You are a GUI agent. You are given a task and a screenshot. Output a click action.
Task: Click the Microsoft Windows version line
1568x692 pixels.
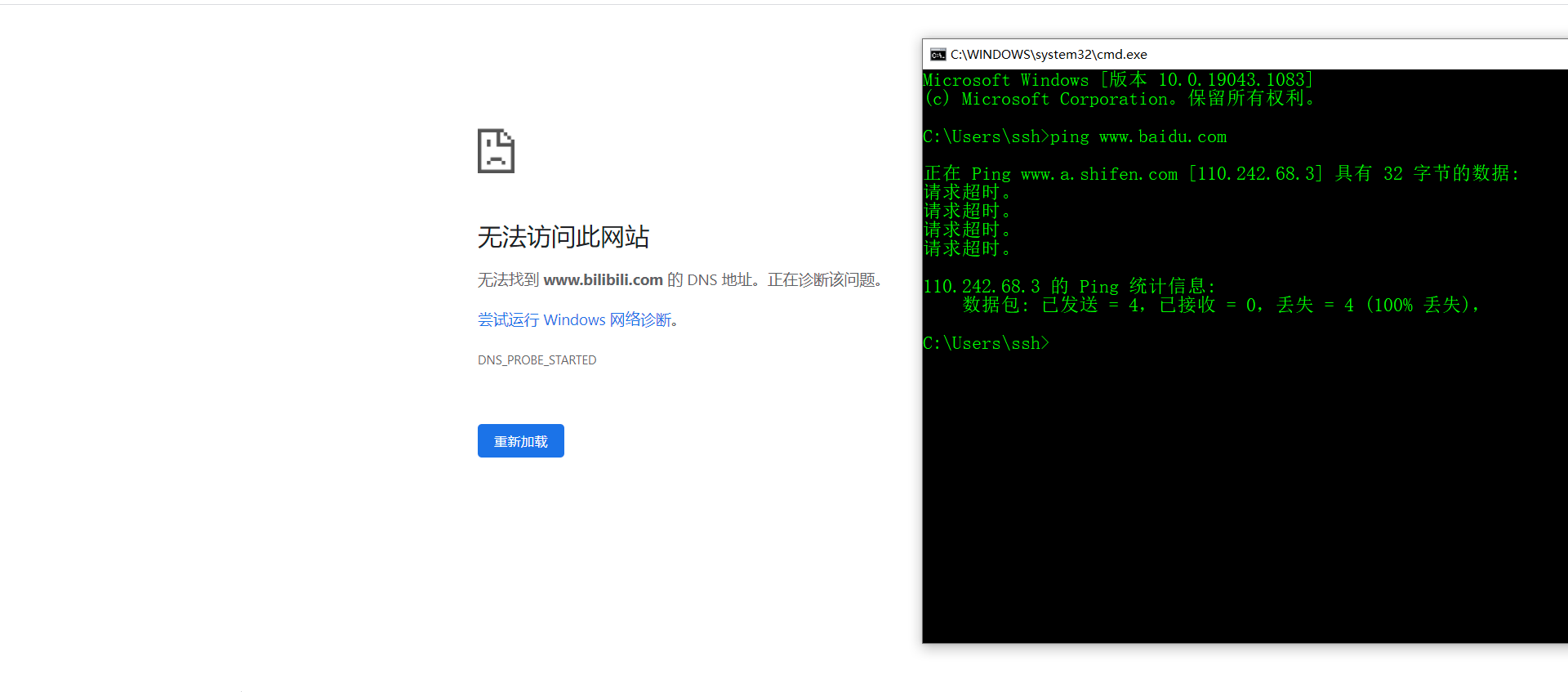click(x=1118, y=80)
